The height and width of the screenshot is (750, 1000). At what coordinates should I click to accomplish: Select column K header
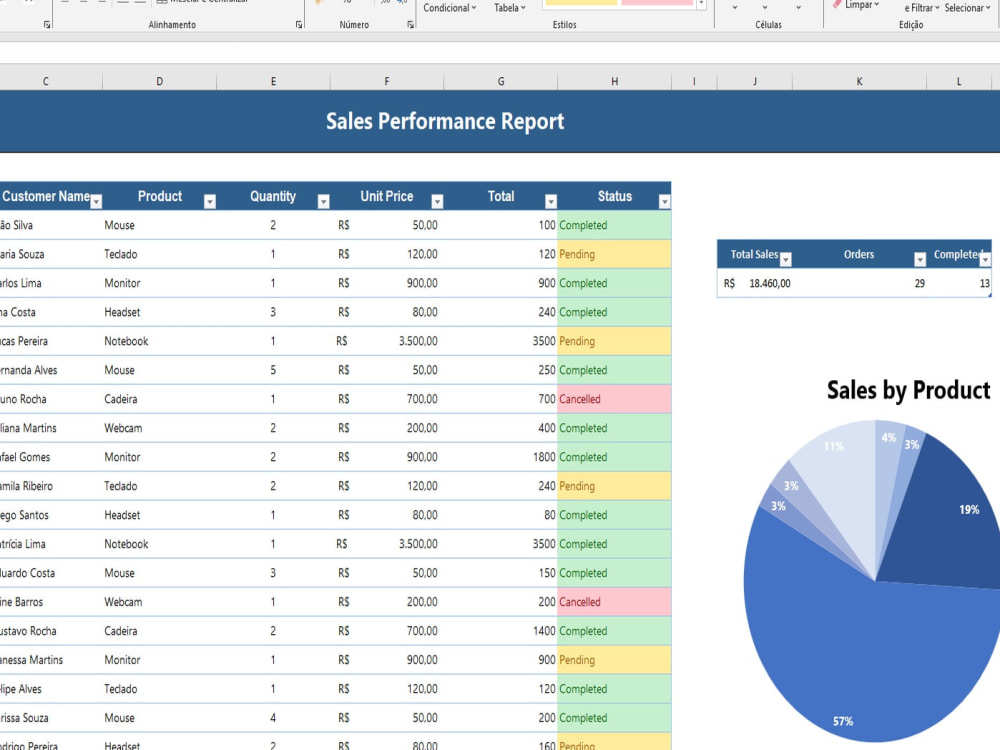click(859, 81)
